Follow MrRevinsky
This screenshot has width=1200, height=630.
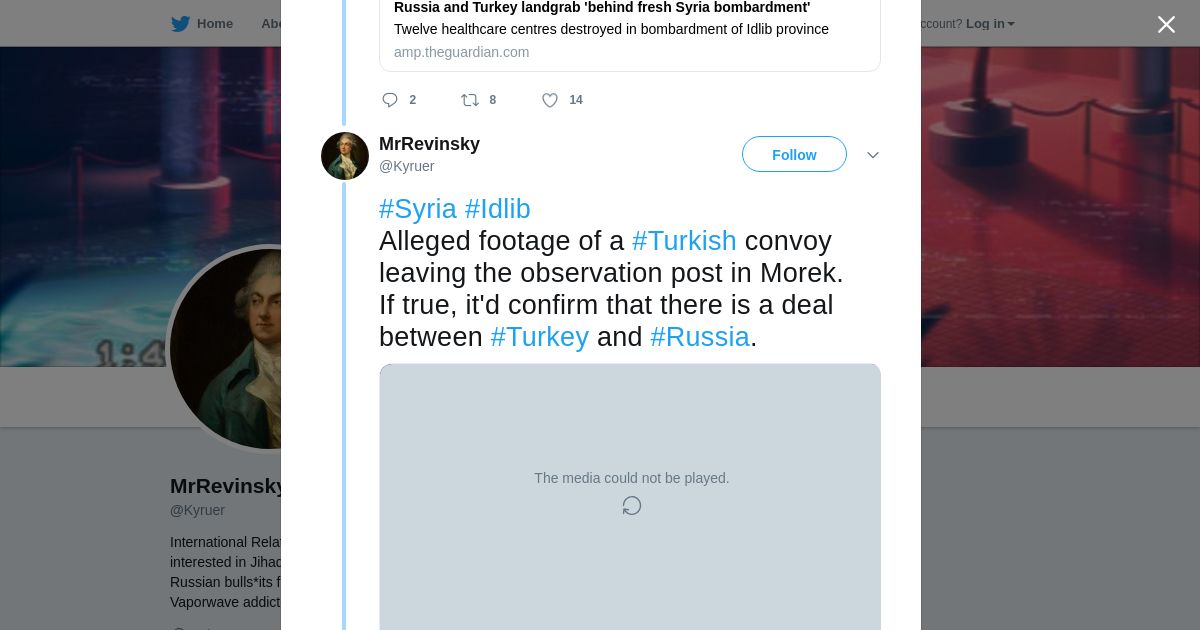point(794,155)
